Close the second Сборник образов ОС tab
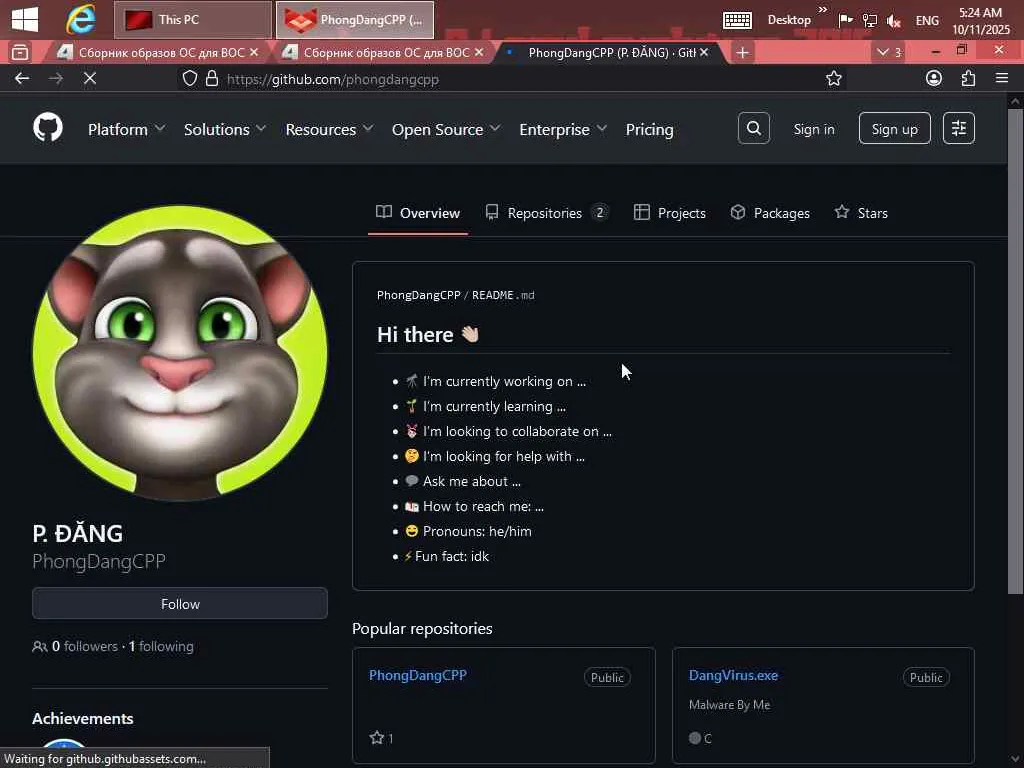 (479, 52)
